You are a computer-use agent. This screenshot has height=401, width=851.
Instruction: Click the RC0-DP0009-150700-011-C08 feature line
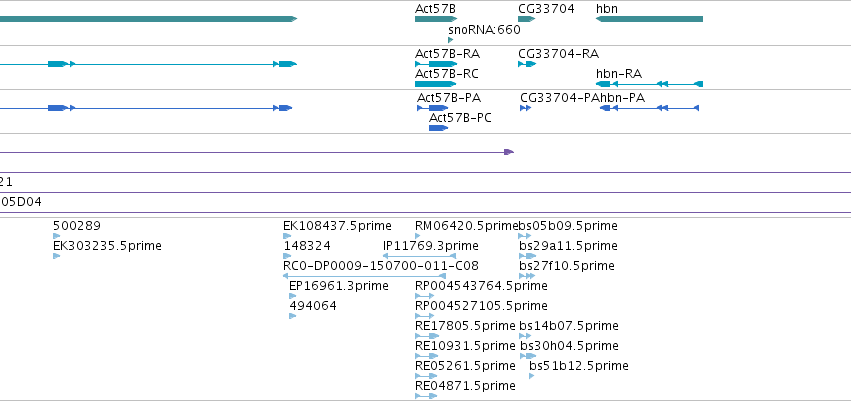coord(365,276)
